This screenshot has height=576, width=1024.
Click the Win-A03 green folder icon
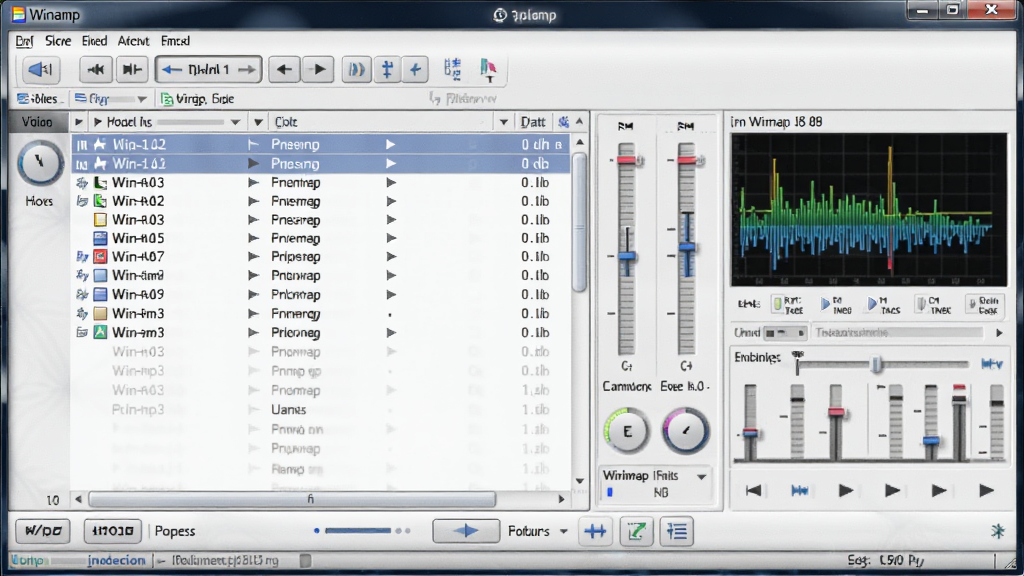coord(100,182)
